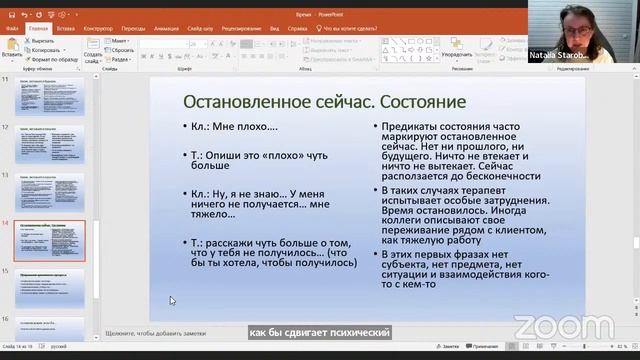Toggle Примечания (Comments) pane in status bar

(482, 347)
